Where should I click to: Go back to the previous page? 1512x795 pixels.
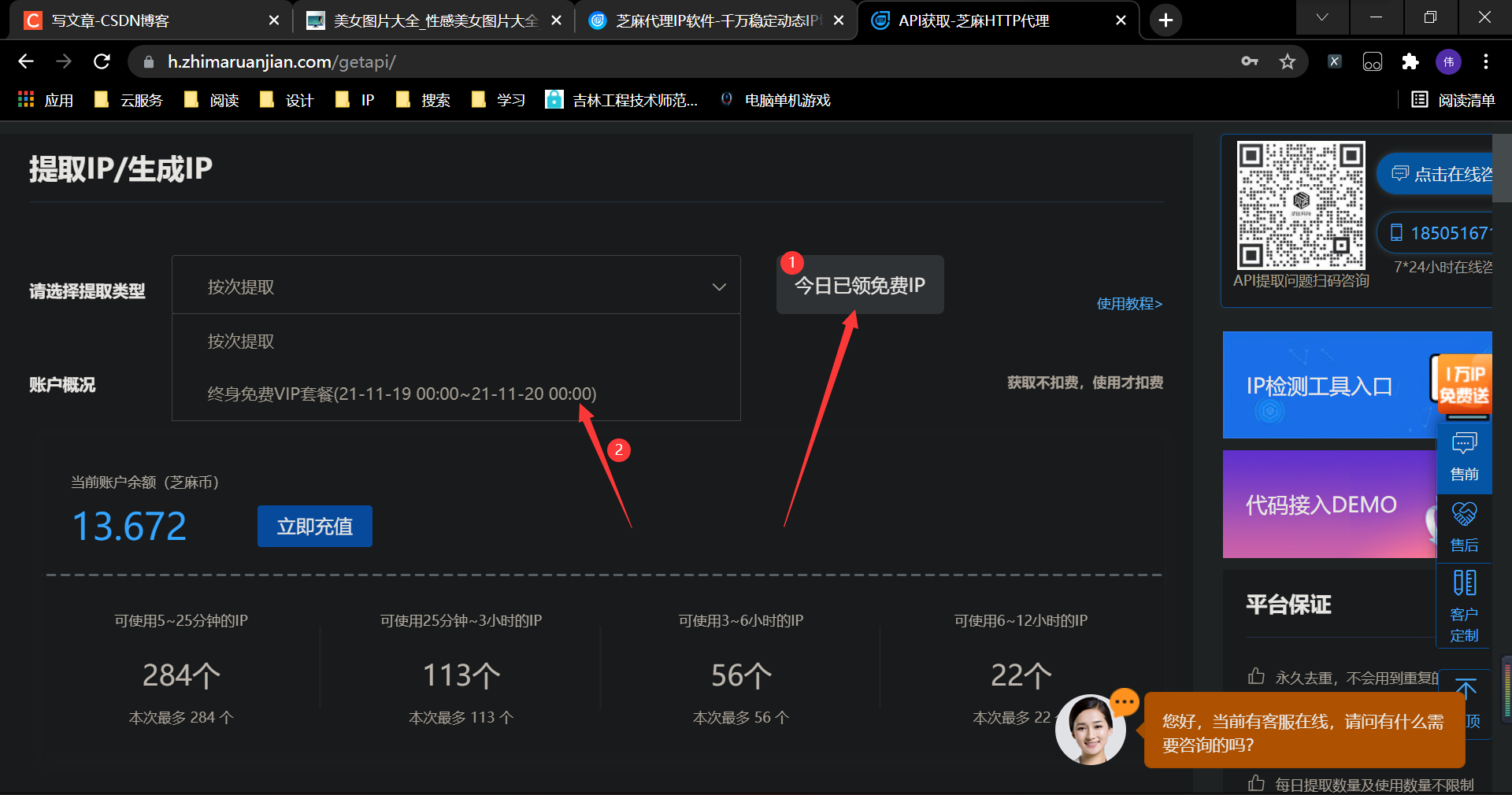pos(26,61)
